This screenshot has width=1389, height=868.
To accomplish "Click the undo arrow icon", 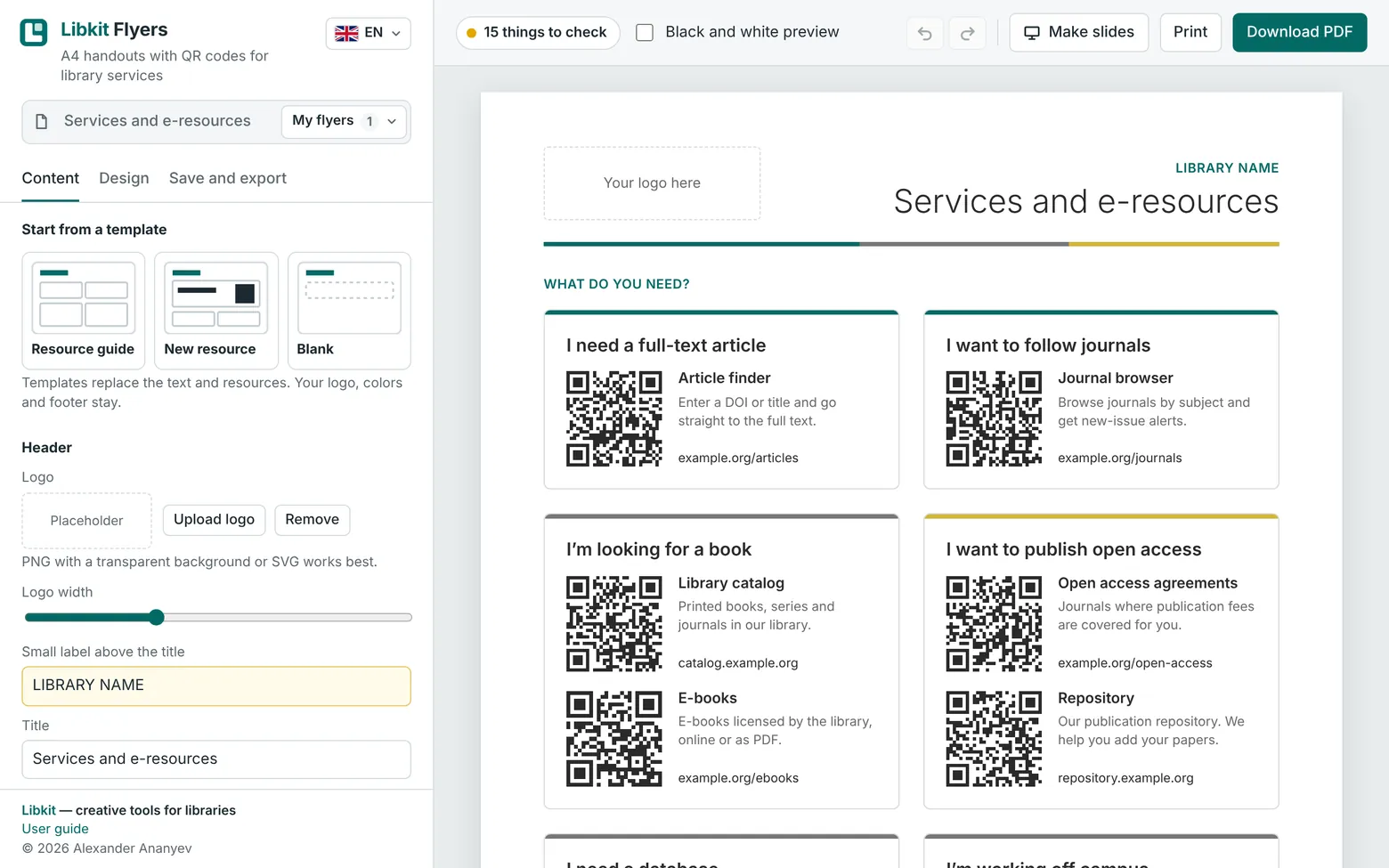I will point(925,33).
